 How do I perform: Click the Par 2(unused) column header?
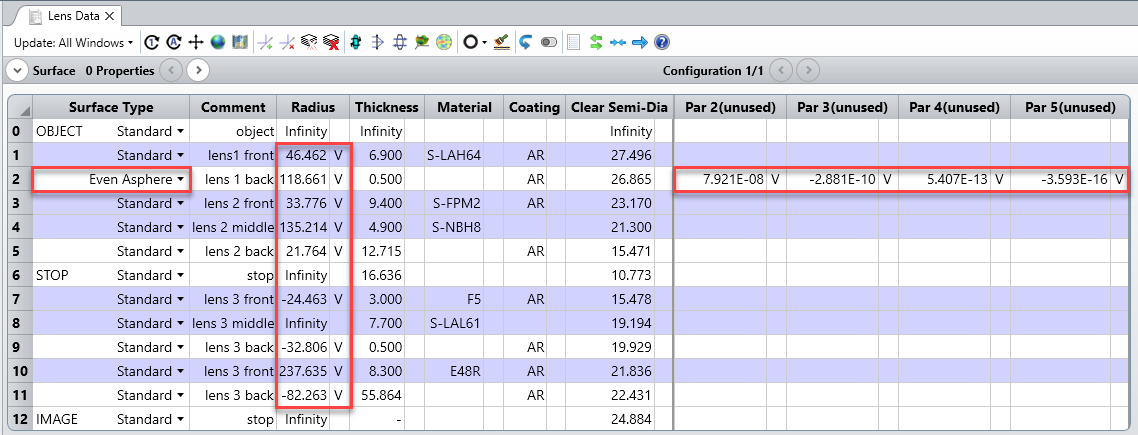point(730,107)
